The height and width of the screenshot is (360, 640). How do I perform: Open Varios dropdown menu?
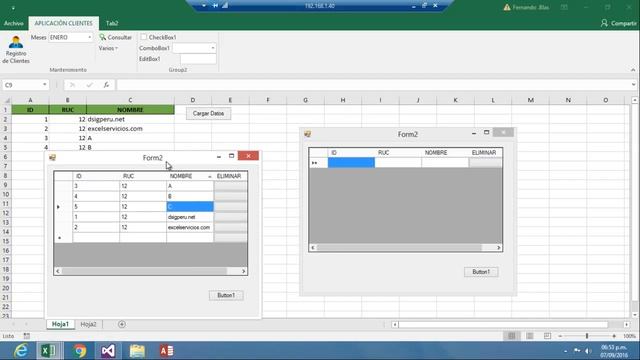coord(108,48)
